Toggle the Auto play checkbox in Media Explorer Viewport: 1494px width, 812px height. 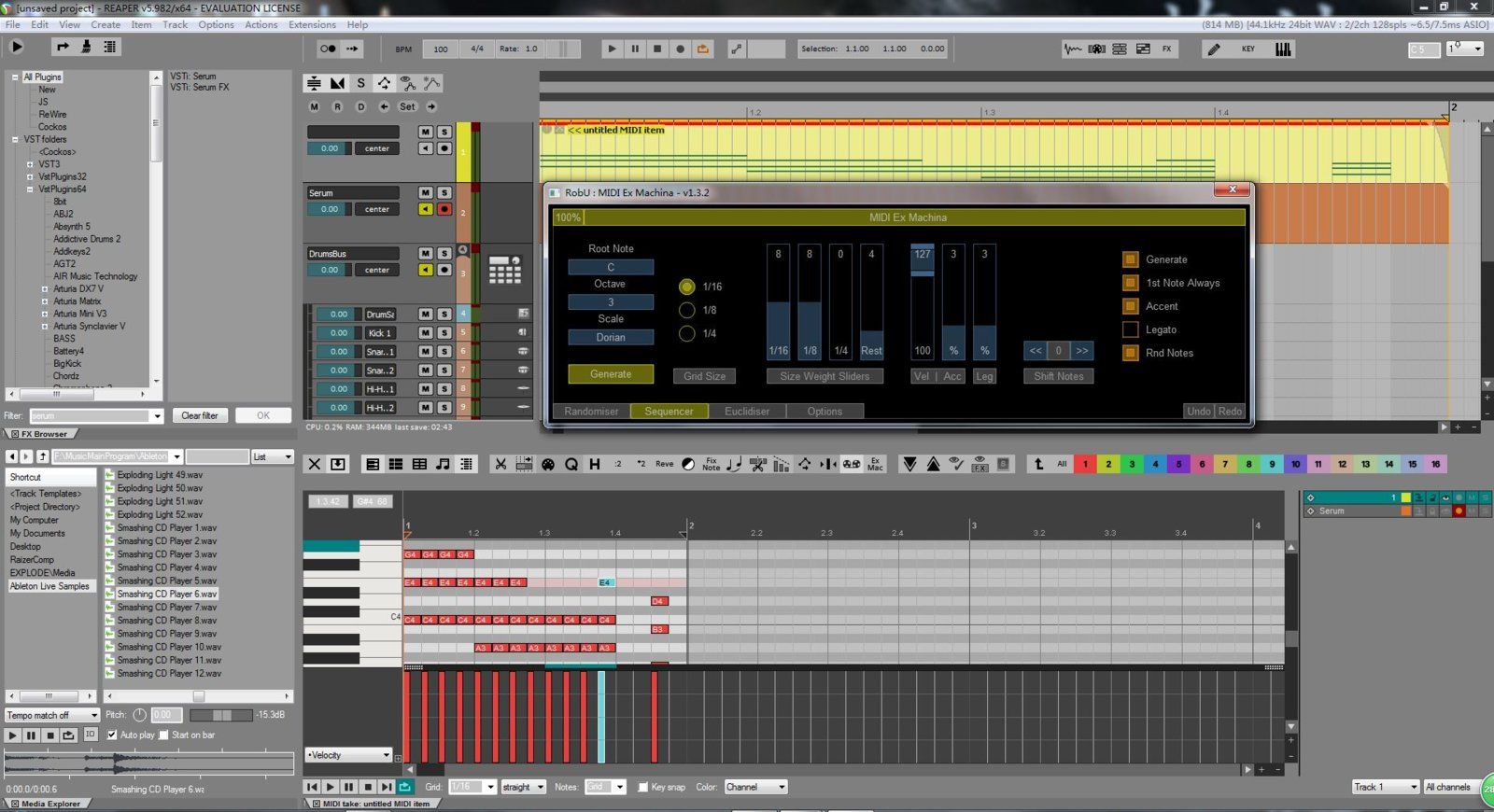coord(112,735)
